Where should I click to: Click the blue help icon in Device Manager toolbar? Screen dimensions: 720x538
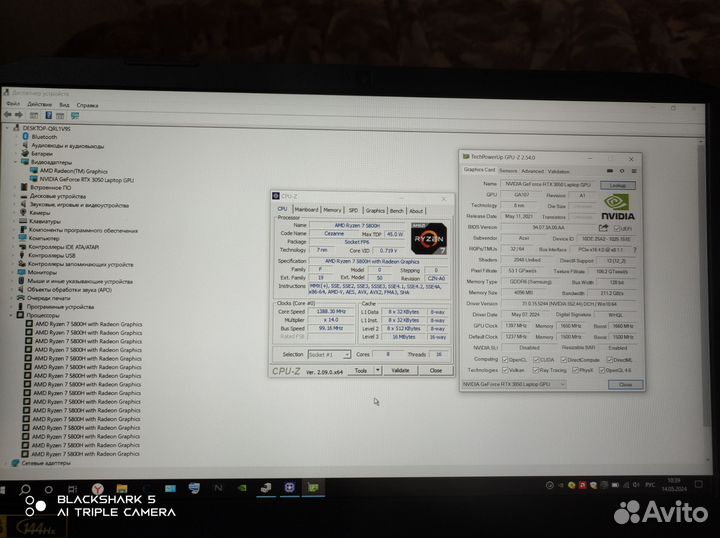click(48, 115)
